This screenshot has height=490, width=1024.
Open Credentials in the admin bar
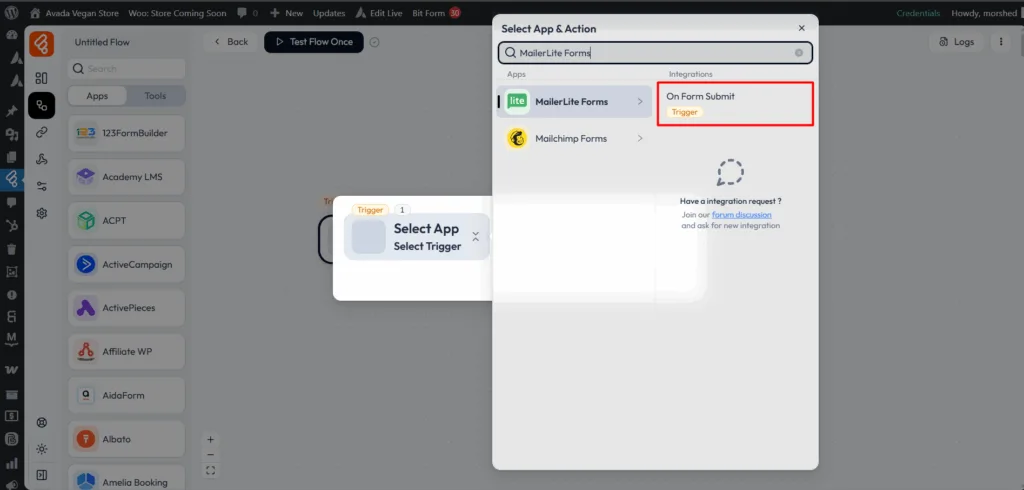pyautogui.click(x=918, y=12)
